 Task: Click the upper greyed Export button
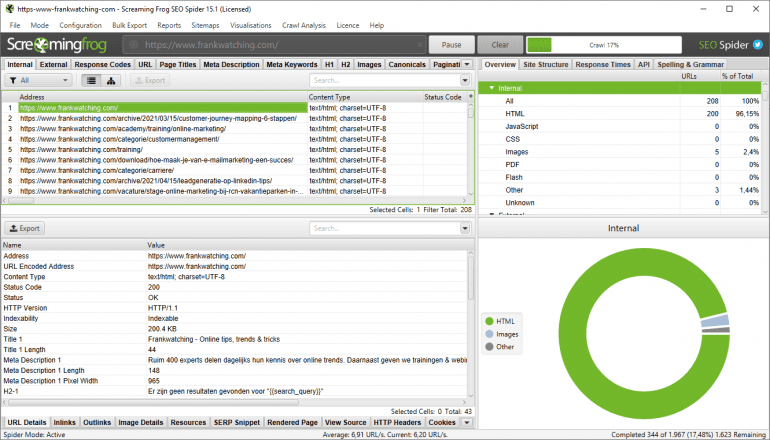tap(150, 81)
